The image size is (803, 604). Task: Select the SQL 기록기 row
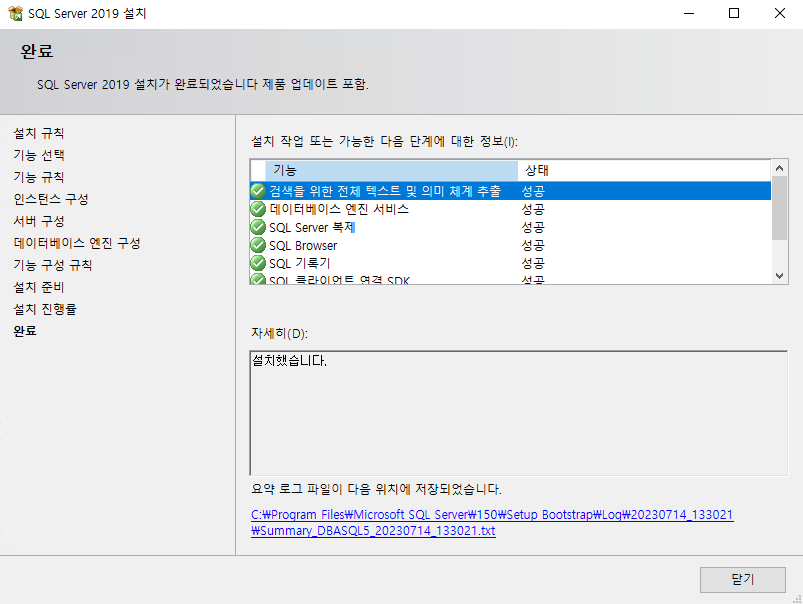pyautogui.click(x=511, y=263)
